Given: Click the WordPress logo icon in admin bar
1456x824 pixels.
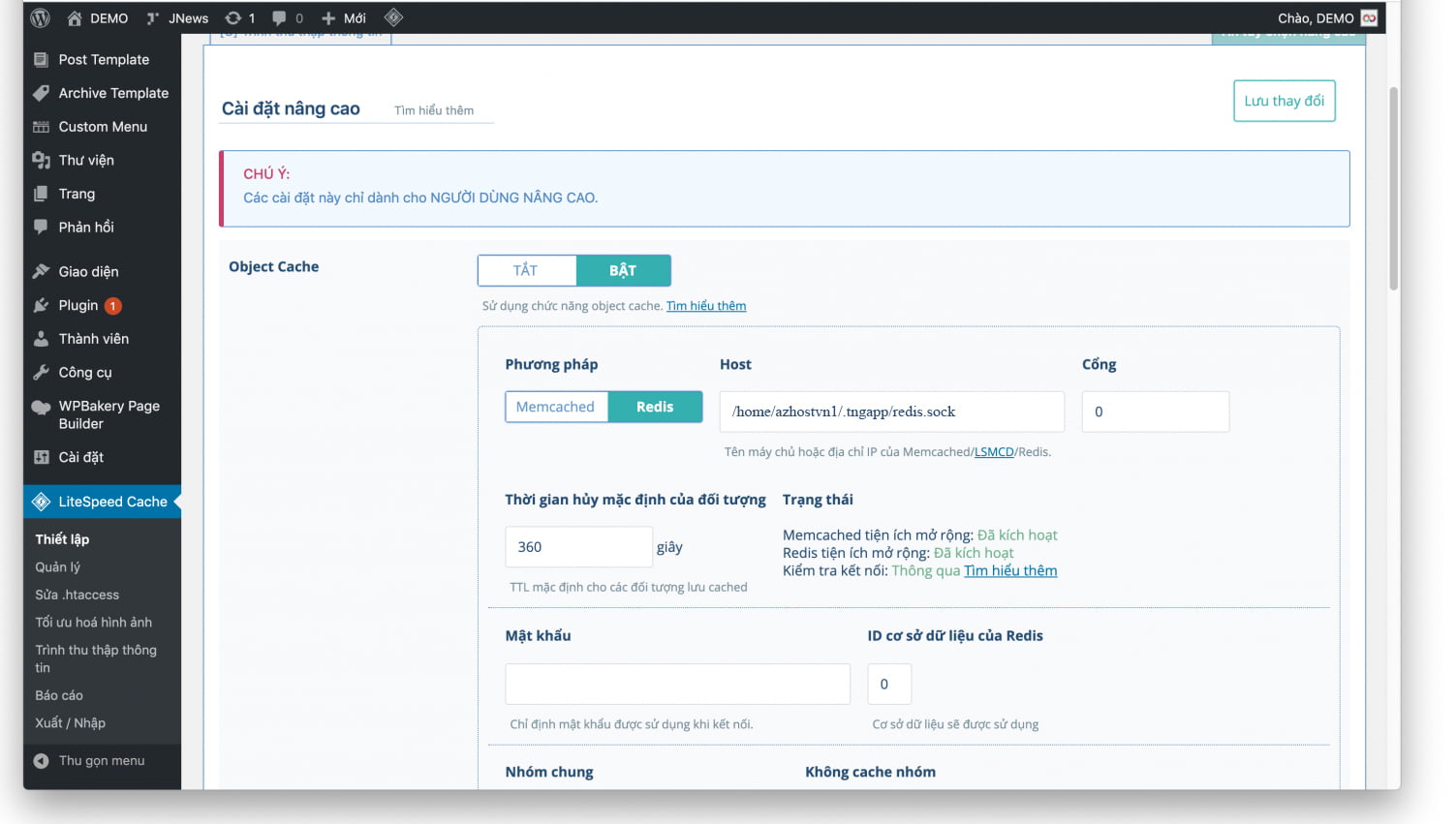Looking at the screenshot, I should coord(40,17).
